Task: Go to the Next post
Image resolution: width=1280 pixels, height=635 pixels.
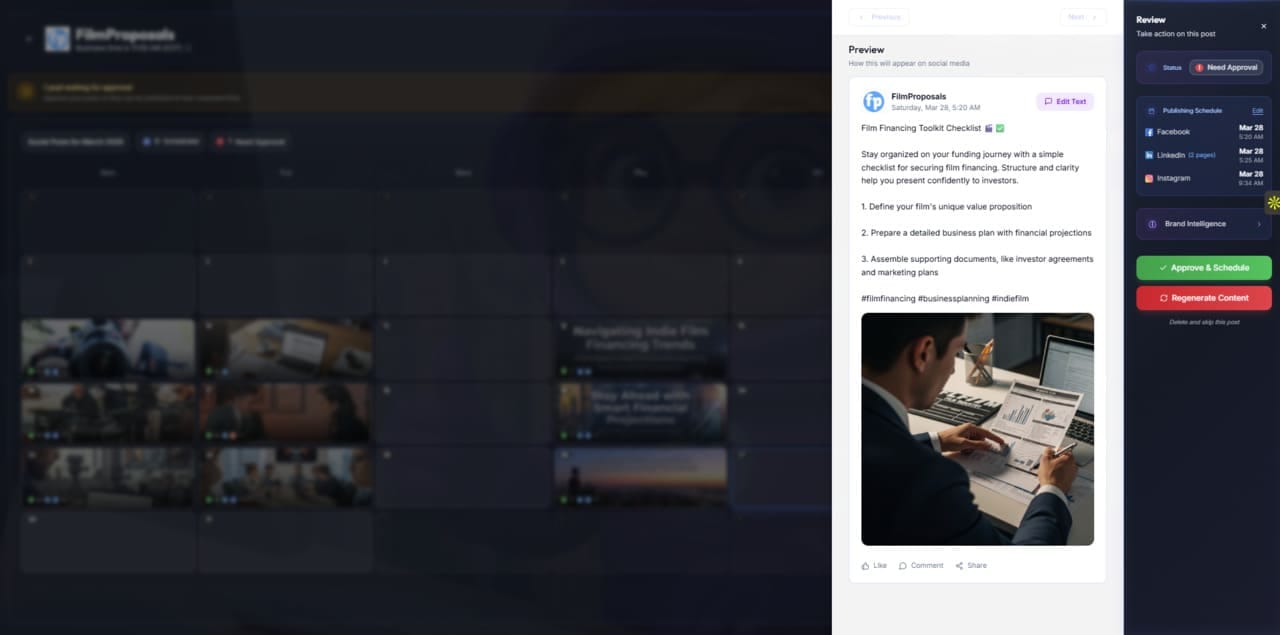Action: coord(1083,17)
